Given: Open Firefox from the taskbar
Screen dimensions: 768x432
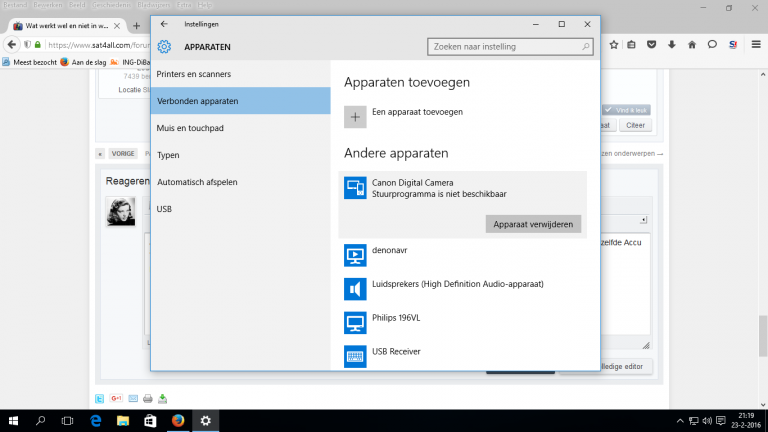Looking at the screenshot, I should point(178,421).
